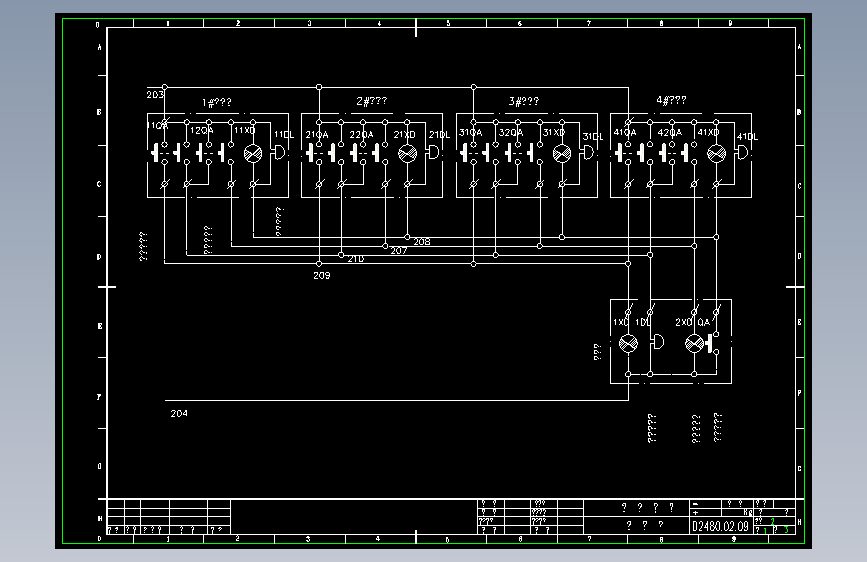Click the 12QA component label
Viewport: 867px width, 562px height.
(202, 131)
